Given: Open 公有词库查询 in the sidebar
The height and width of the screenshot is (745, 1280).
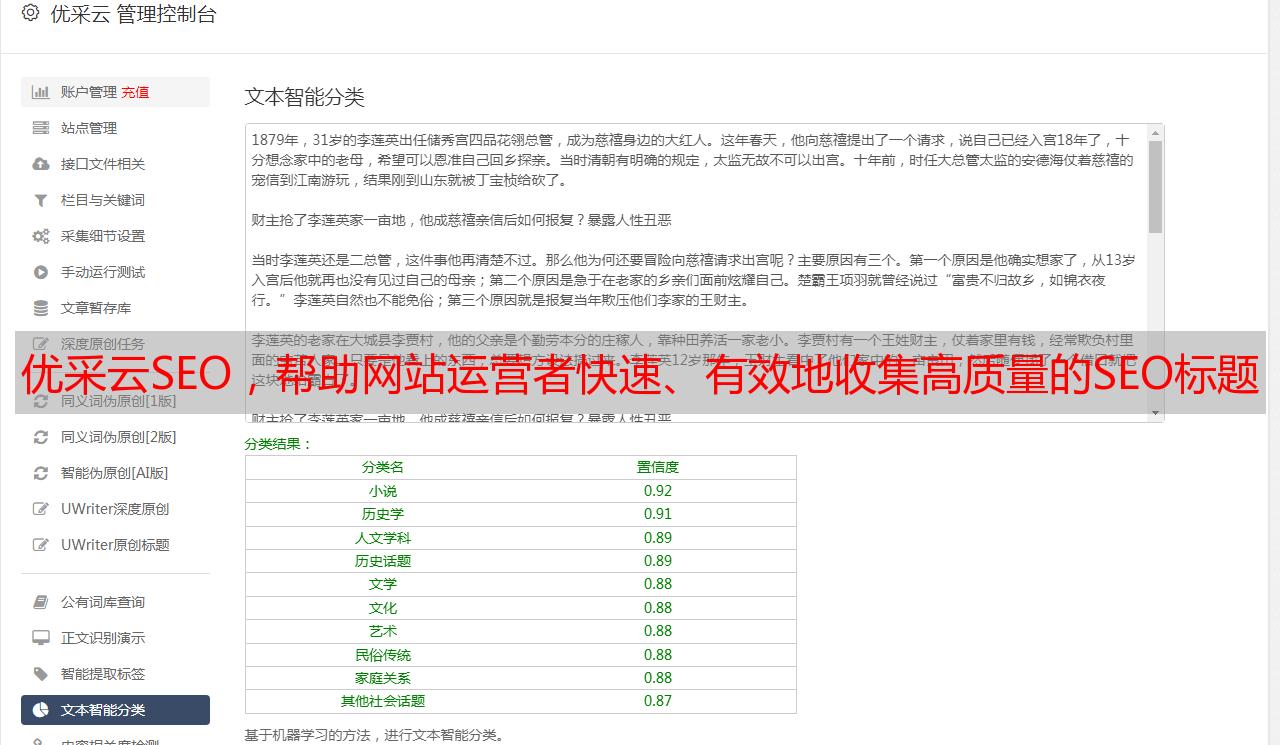Looking at the screenshot, I should coord(115,602).
